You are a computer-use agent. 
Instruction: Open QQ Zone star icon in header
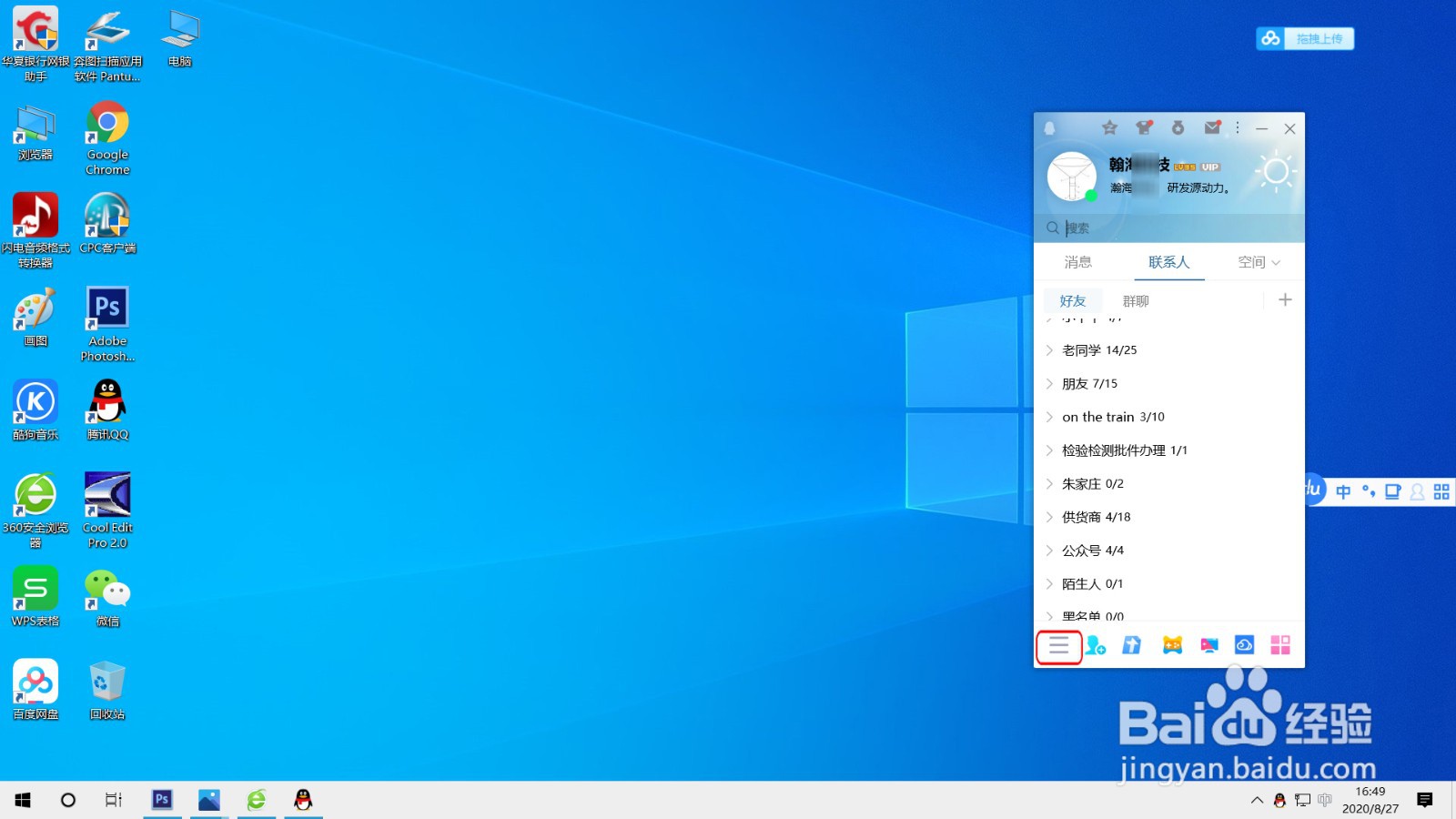(x=1109, y=128)
